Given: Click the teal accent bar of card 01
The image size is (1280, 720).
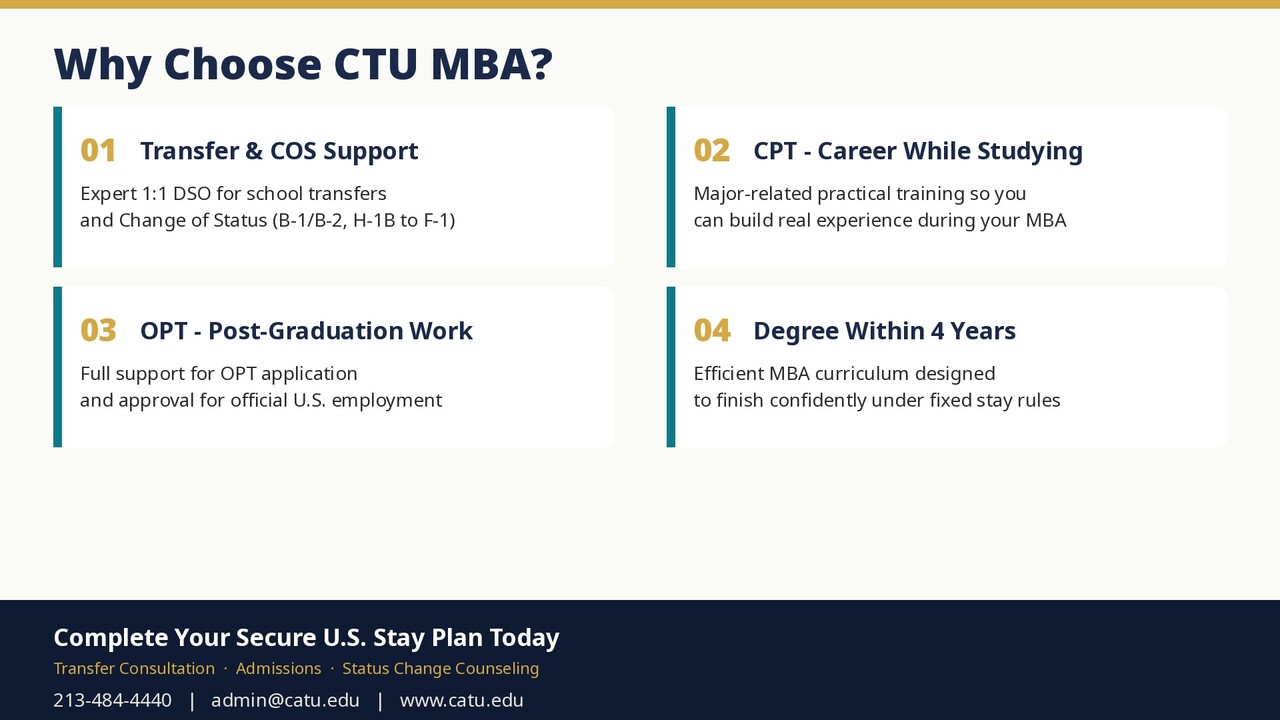Looking at the screenshot, I should click(x=58, y=187).
